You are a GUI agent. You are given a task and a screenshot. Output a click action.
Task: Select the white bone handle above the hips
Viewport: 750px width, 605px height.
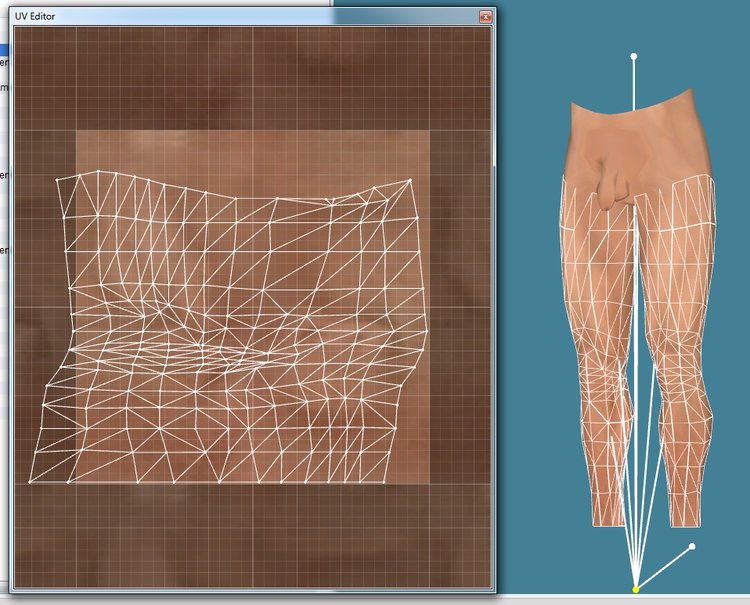pyautogui.click(x=634, y=56)
